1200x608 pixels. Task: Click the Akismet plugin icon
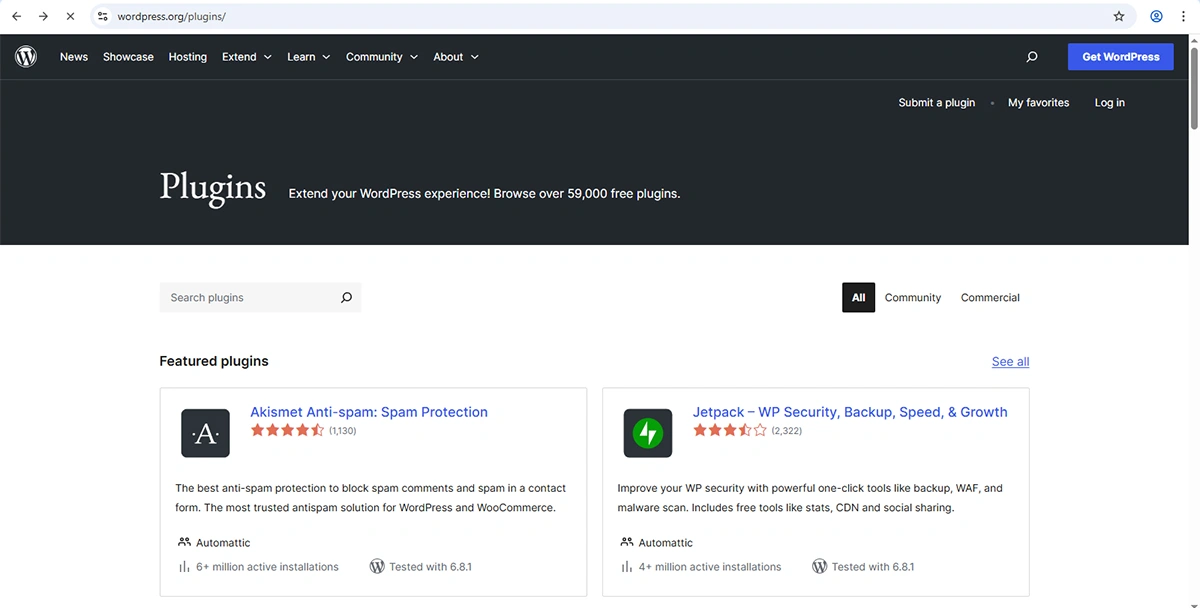click(x=205, y=433)
